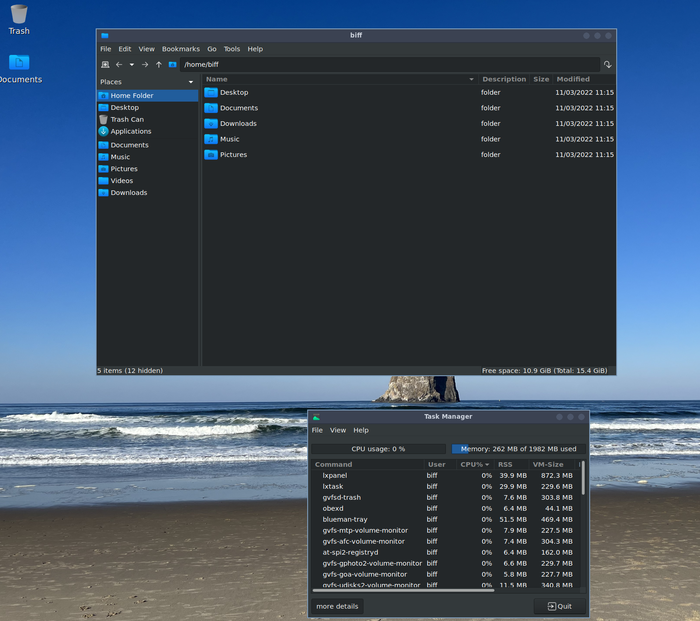The height and width of the screenshot is (621, 700).
Task: Click the go/reload icon beside the path bar
Action: pos(607,65)
